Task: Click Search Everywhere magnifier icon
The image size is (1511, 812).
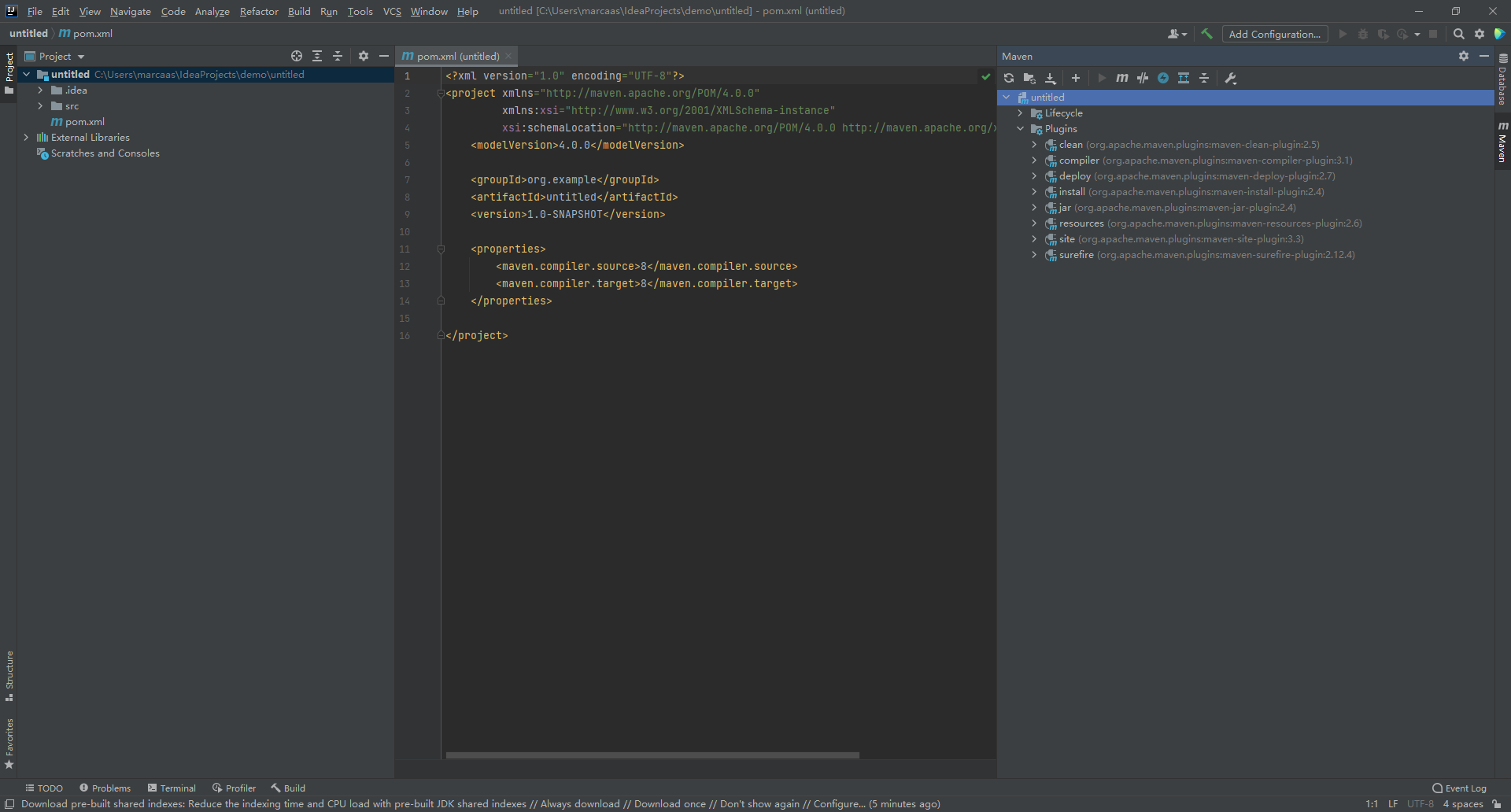Action: coord(1458,34)
